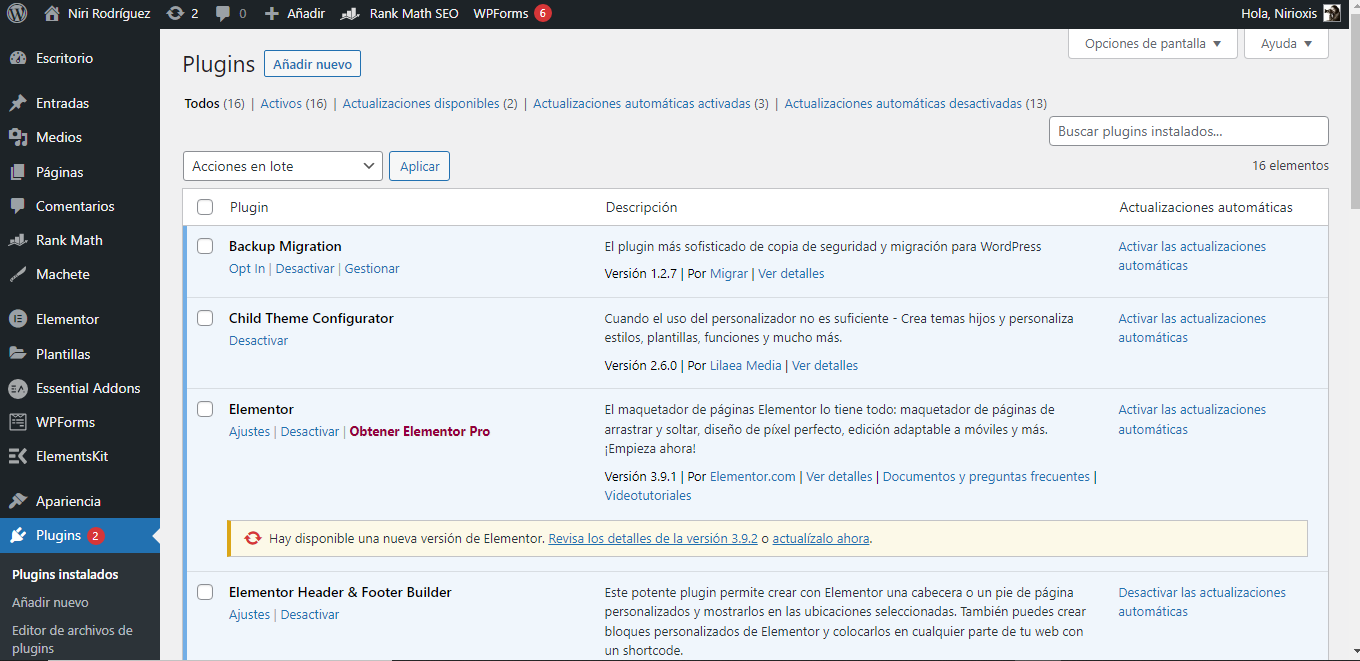
Task: Open the Acciones en lote dropdown
Action: click(283, 166)
